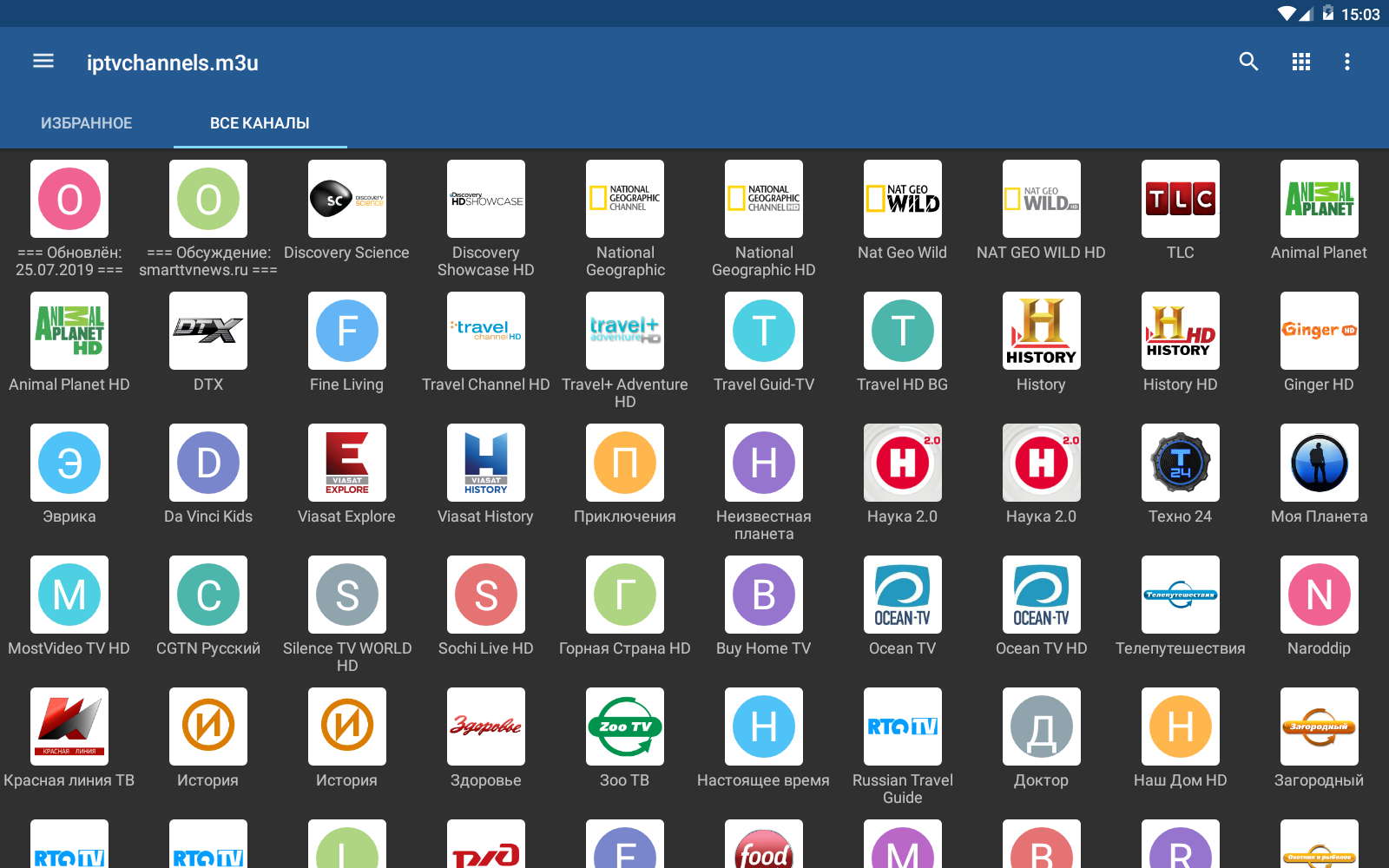Open the Animal Planet HD channel

pyautogui.click(x=69, y=331)
